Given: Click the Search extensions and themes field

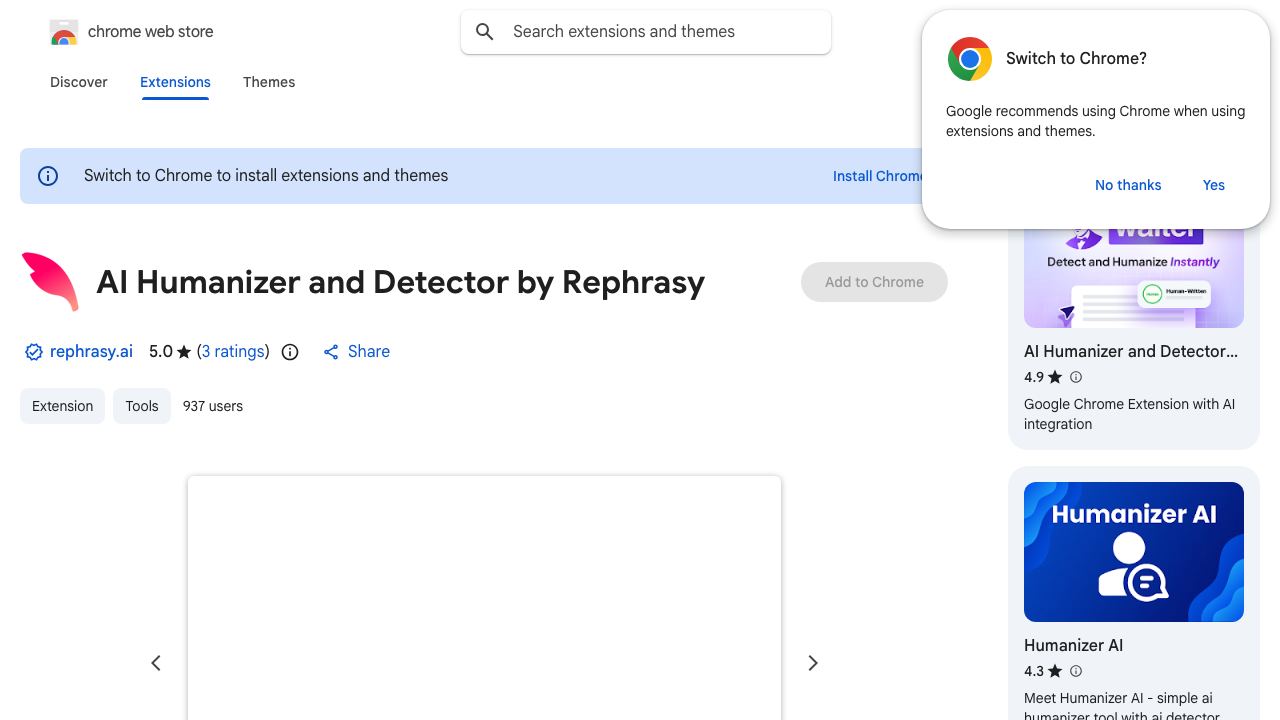Looking at the screenshot, I should coord(646,32).
